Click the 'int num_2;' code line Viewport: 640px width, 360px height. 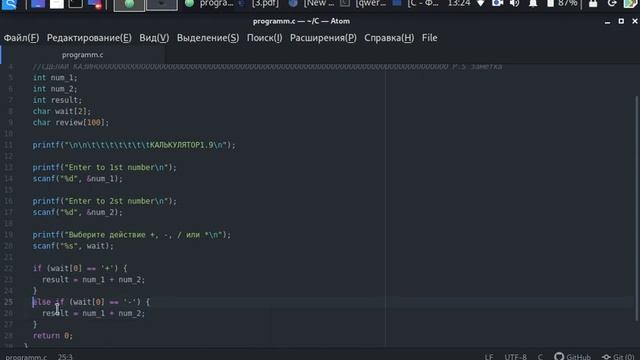(55, 89)
